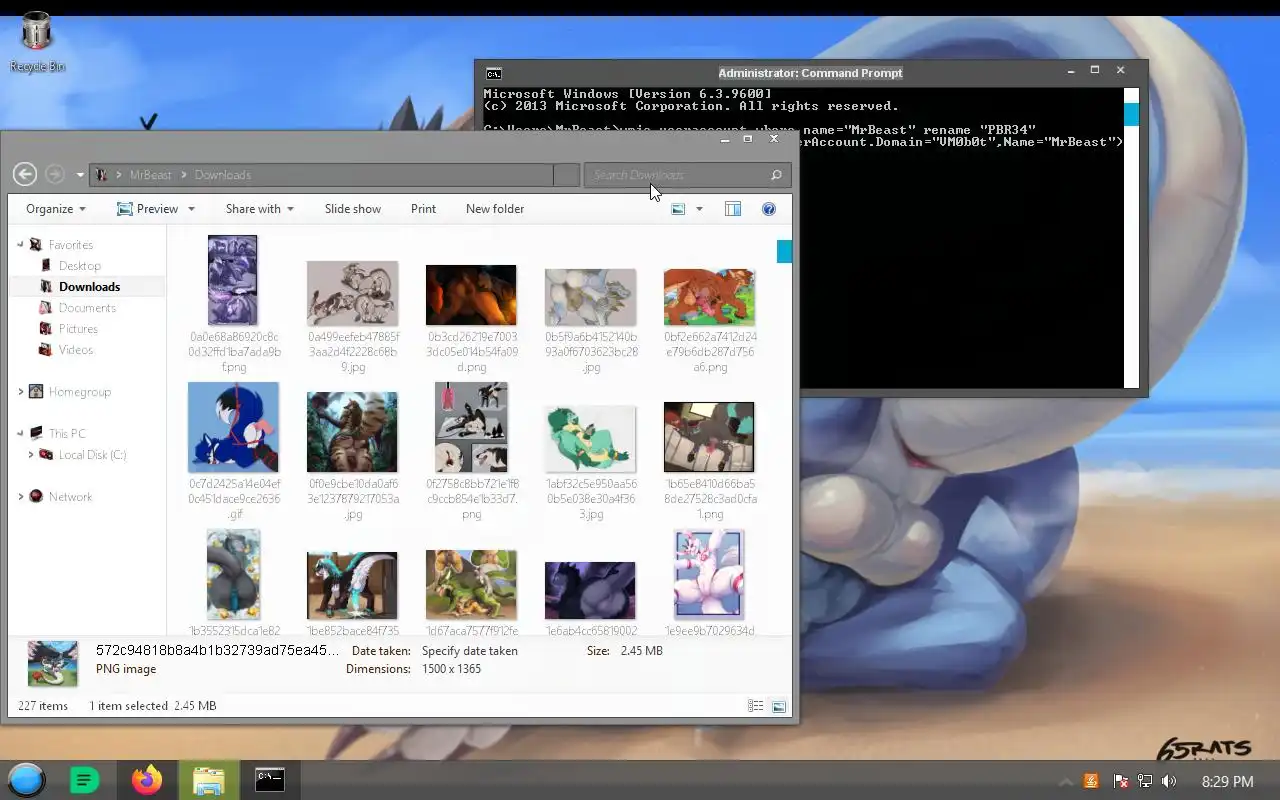The height and width of the screenshot is (800, 1280).
Task: Expand the Homegroup tree node
Action: [20, 392]
